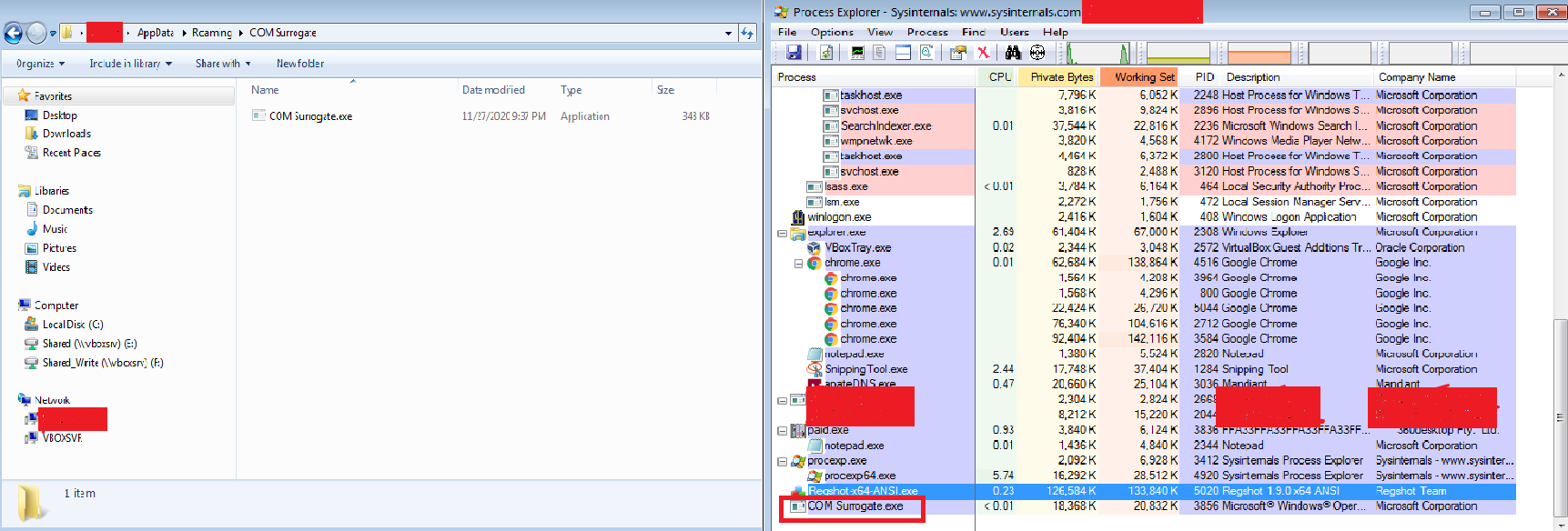Open the Users menu
The width and height of the screenshot is (1568, 531).
1015,32
